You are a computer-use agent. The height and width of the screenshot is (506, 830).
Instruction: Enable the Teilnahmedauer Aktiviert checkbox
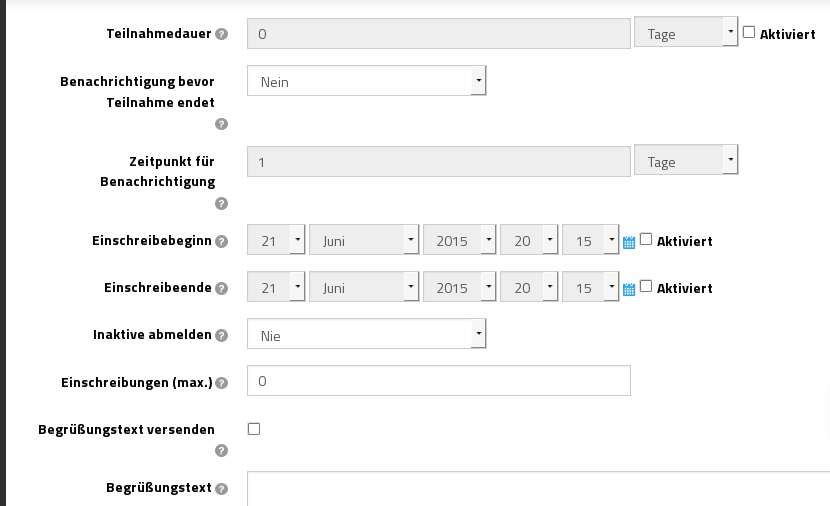pos(748,32)
